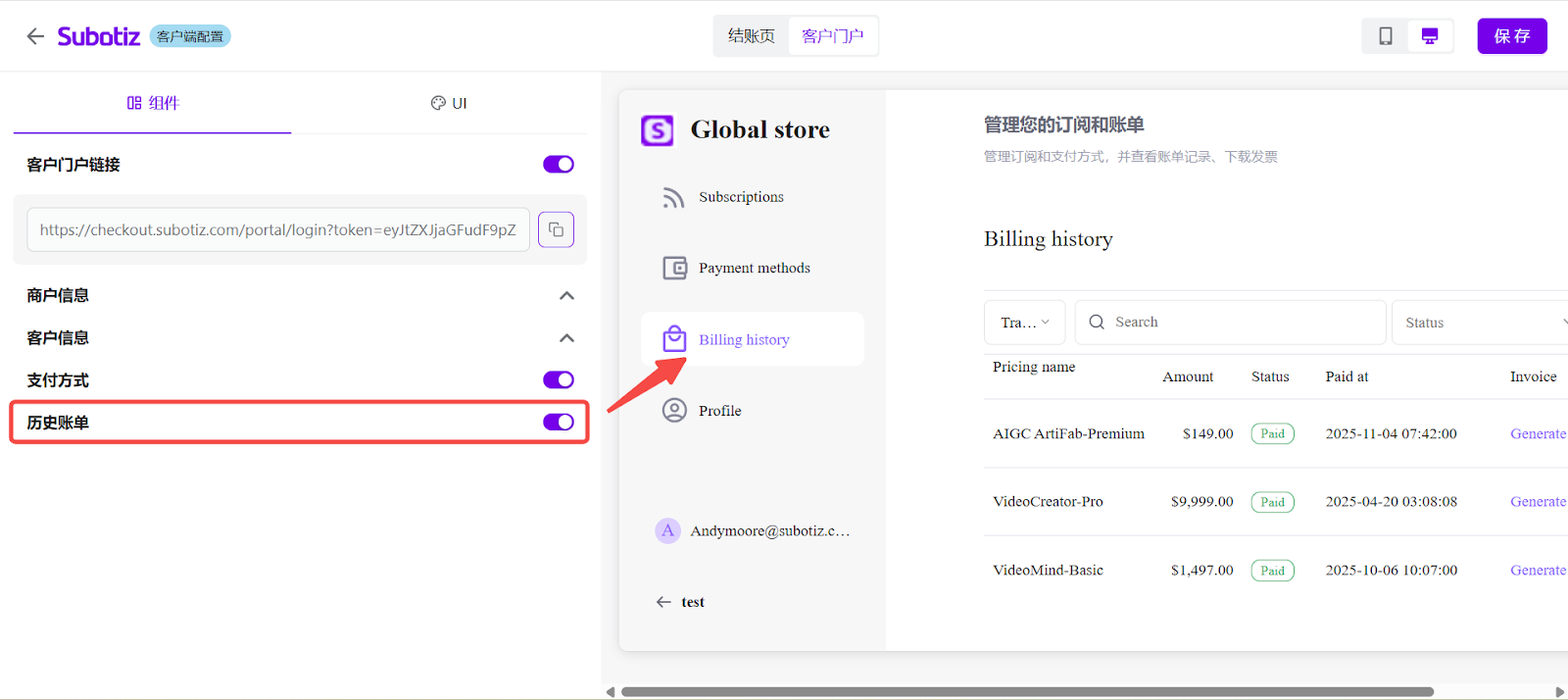Toggle the 客户门户链接 switch
Image resolution: width=1568 pixels, height=700 pixels.
tap(559, 164)
